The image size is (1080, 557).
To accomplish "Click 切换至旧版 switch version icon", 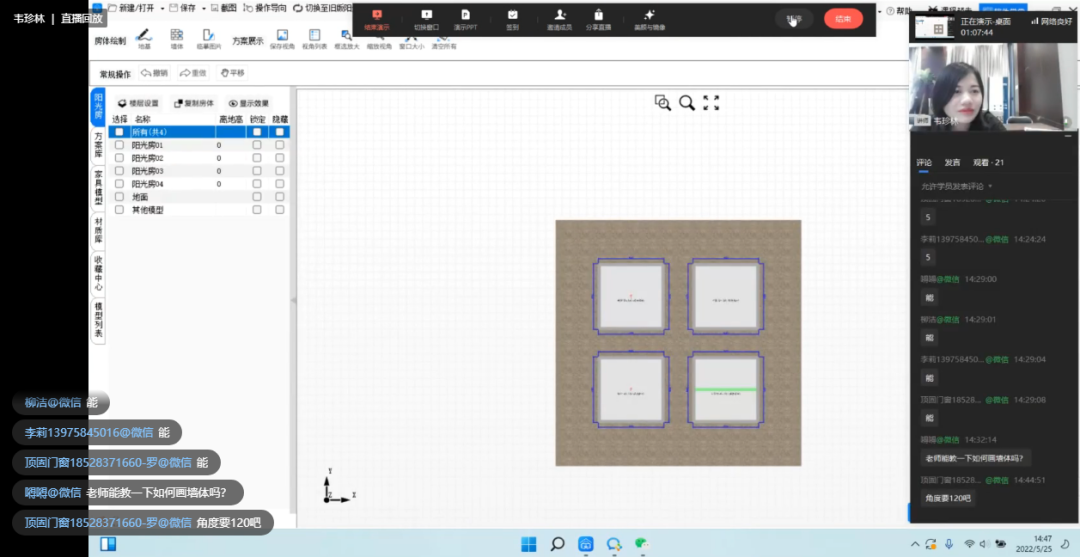I will coord(298,8).
